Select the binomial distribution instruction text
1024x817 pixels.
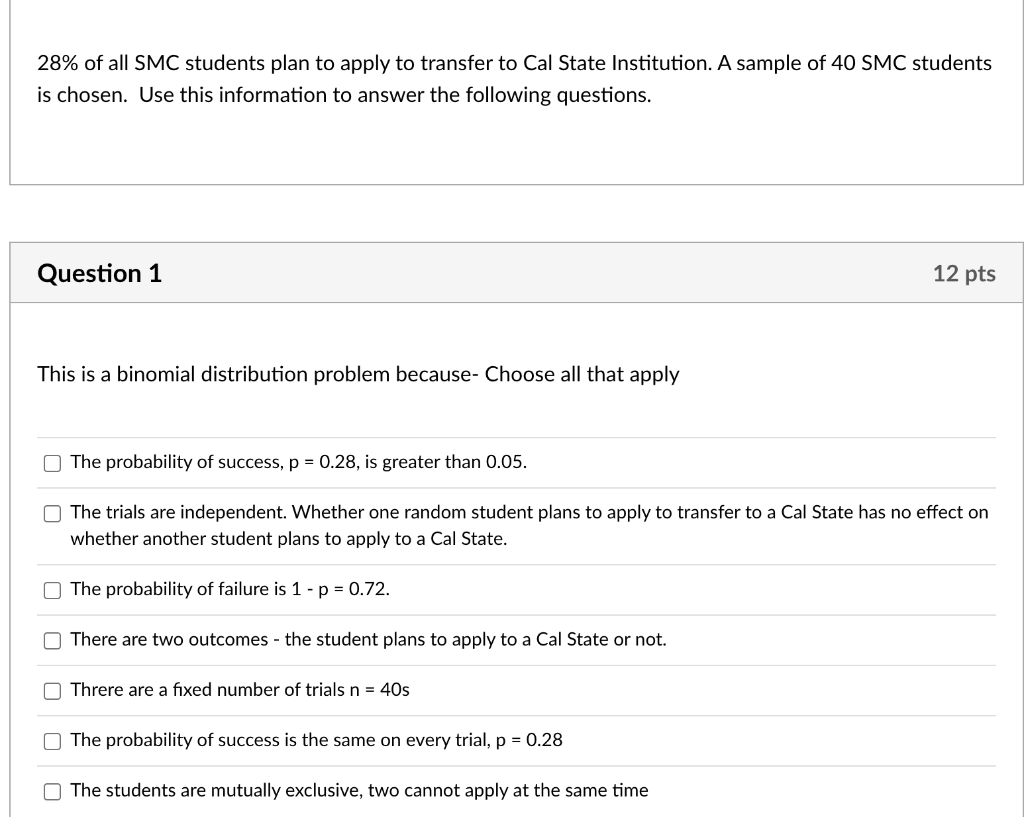coord(357,374)
